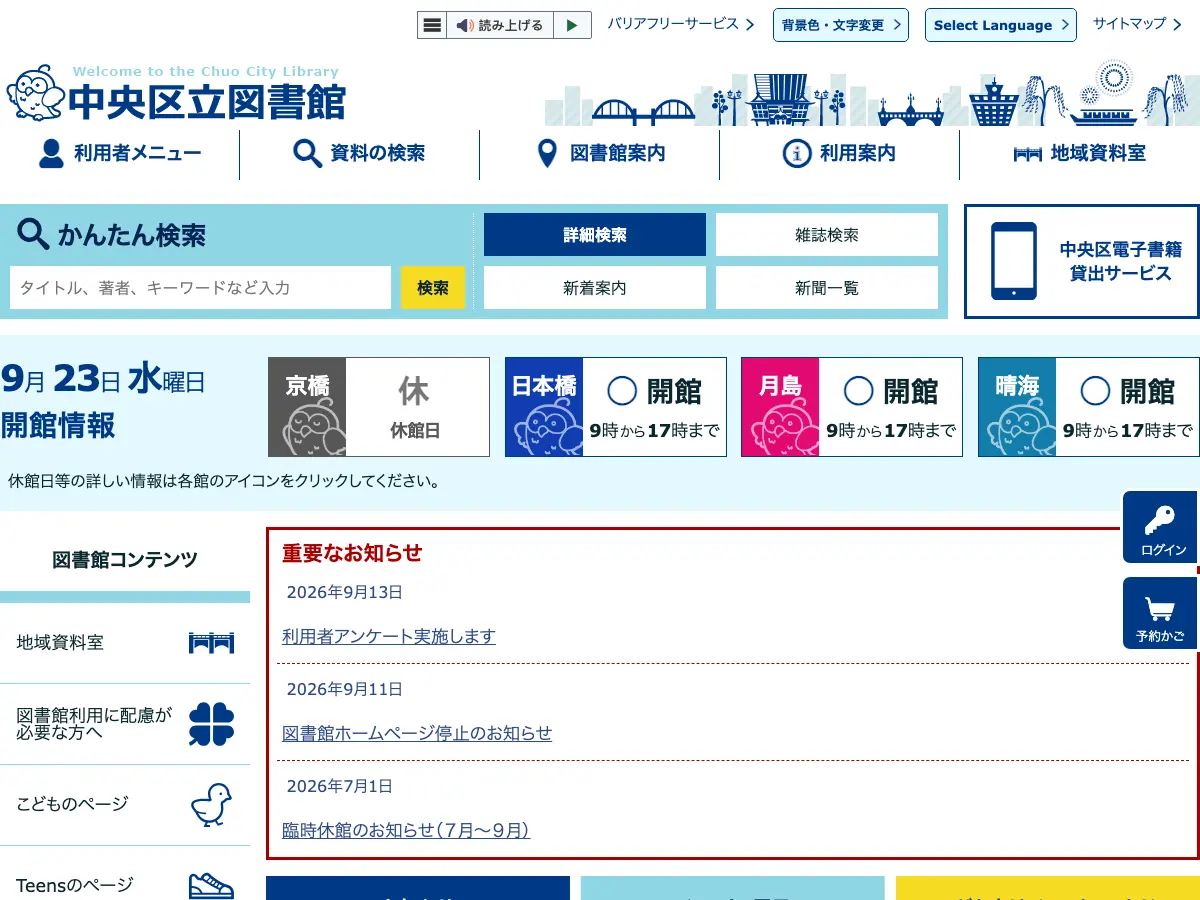Click the map pin icon beside 図書館案内

[x=546, y=154]
